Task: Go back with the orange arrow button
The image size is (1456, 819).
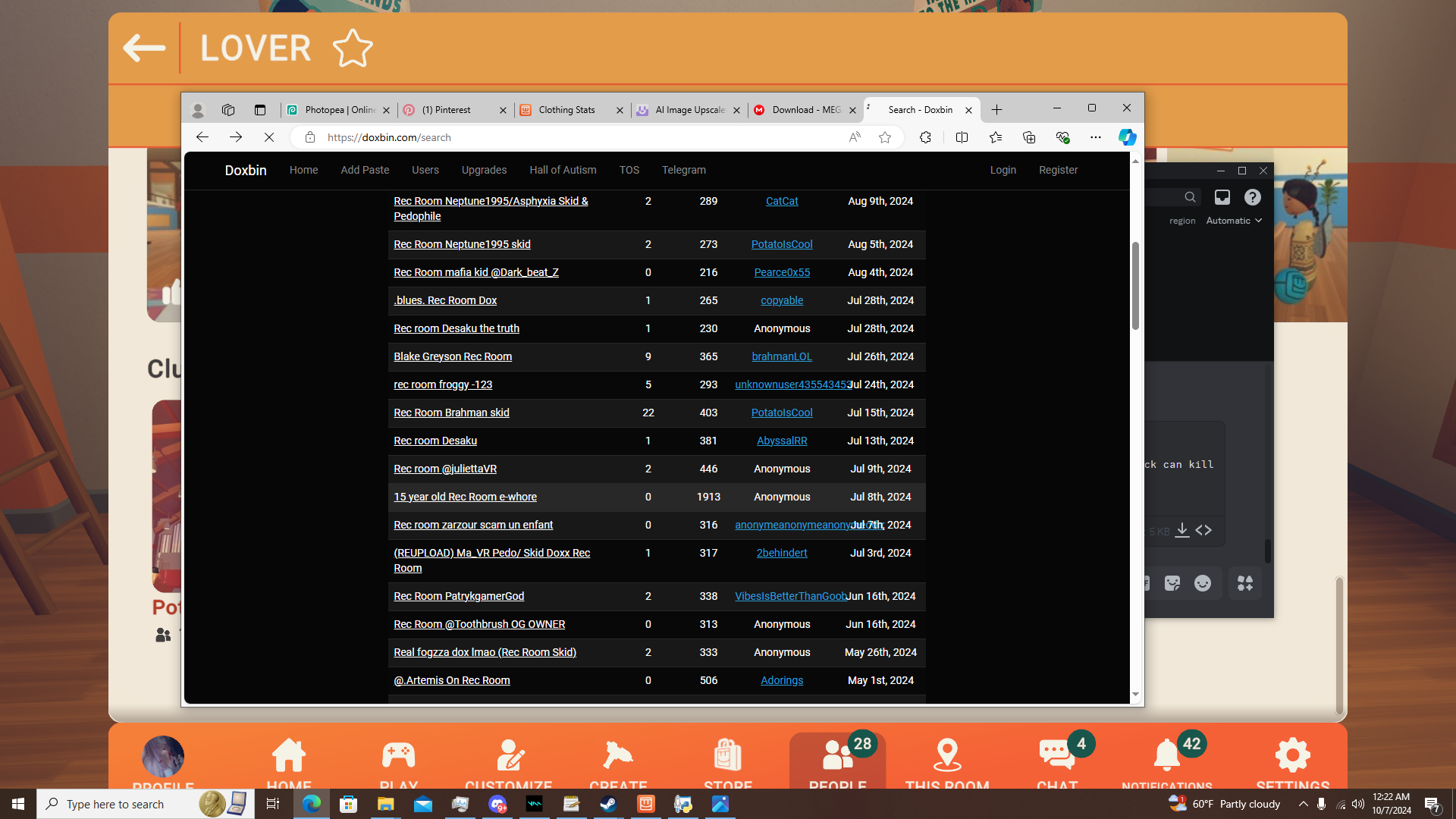Action: [x=144, y=49]
